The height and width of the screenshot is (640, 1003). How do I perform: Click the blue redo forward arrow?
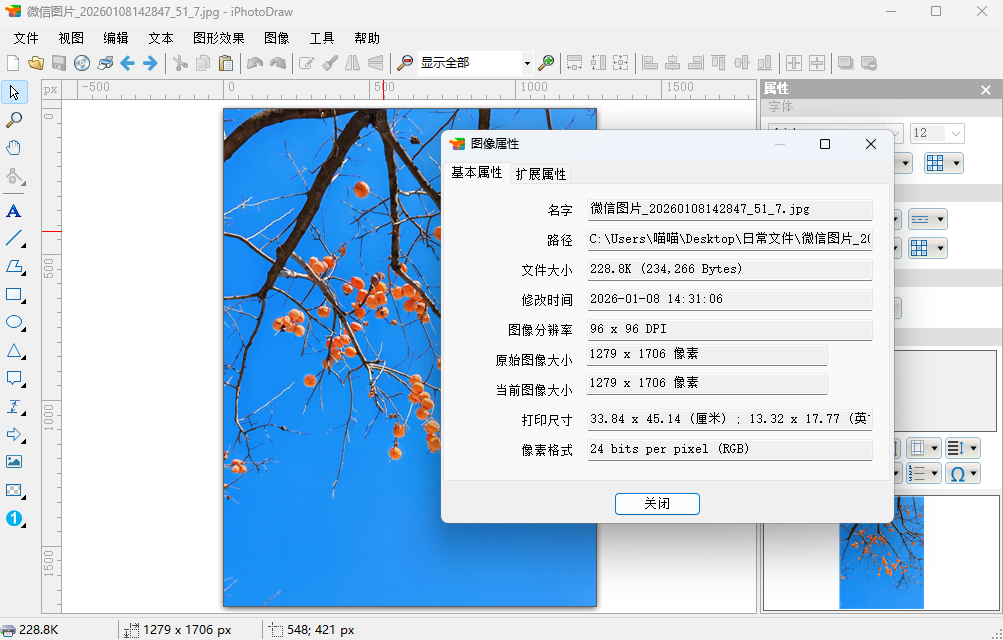pos(150,63)
